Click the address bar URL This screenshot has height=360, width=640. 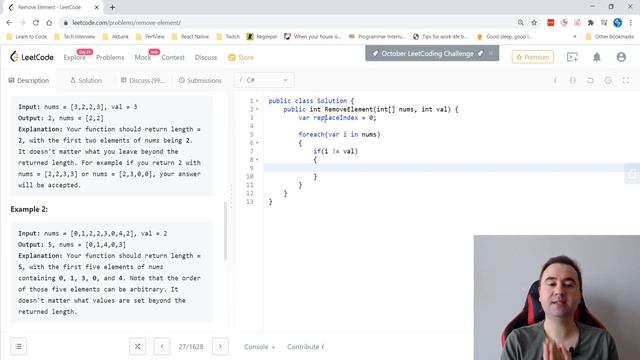(x=127, y=23)
